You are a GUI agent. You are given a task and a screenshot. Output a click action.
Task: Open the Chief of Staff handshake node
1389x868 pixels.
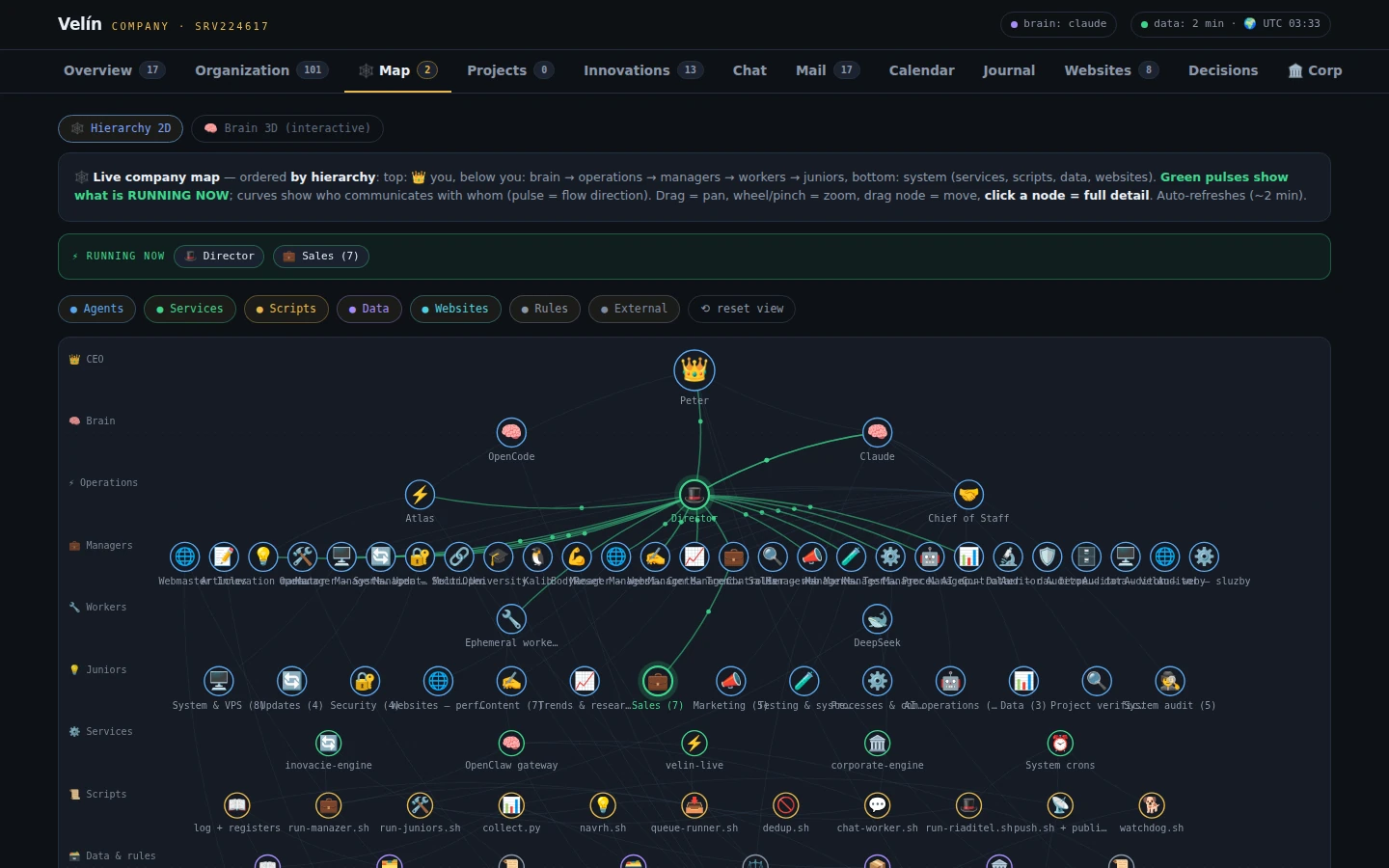(968, 495)
